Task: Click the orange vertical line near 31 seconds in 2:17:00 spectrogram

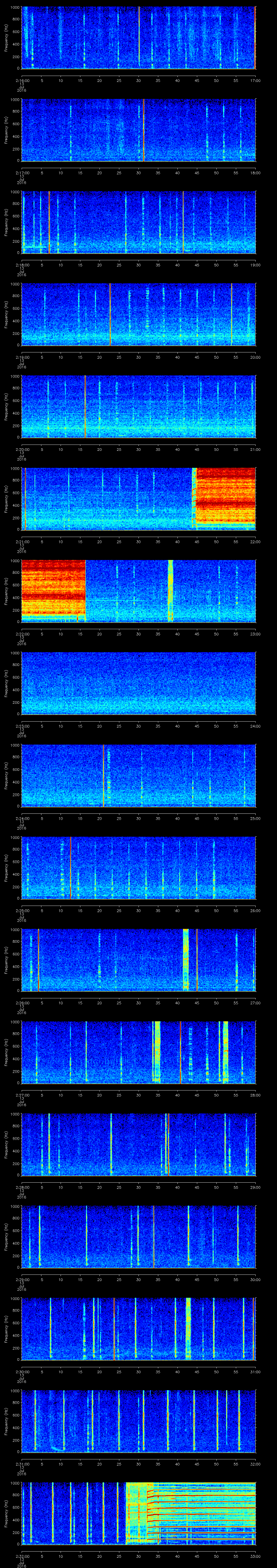Action: 144,130
